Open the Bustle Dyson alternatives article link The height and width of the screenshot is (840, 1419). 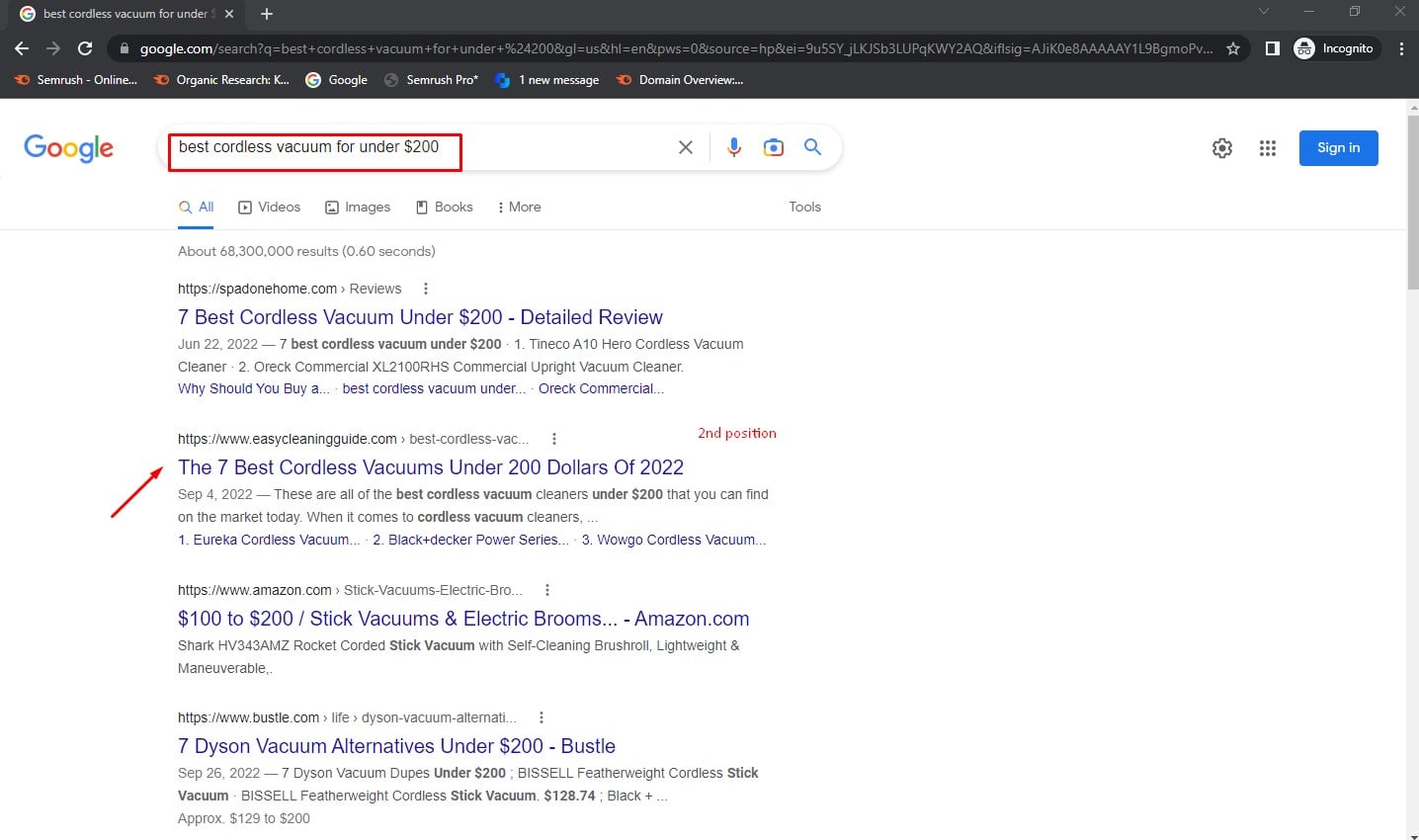click(x=395, y=745)
